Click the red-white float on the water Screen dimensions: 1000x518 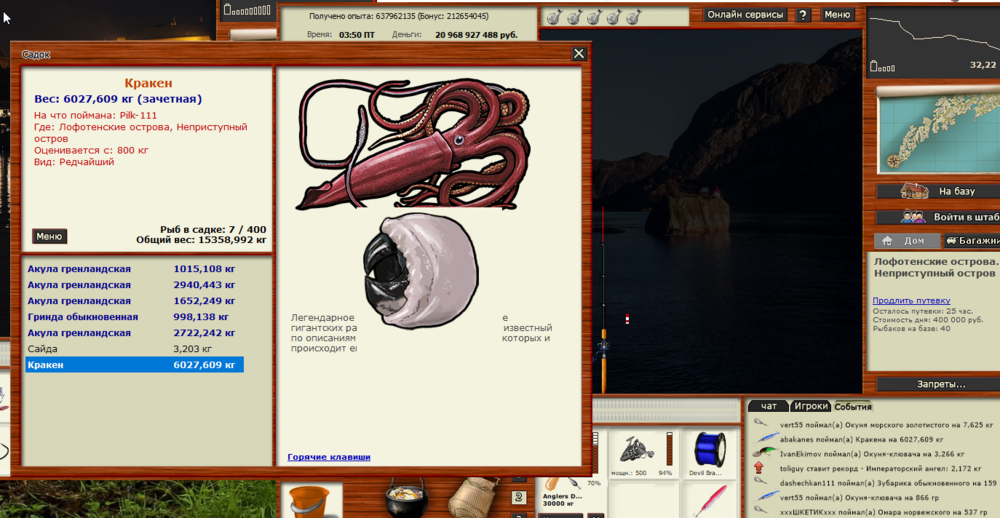(627, 319)
